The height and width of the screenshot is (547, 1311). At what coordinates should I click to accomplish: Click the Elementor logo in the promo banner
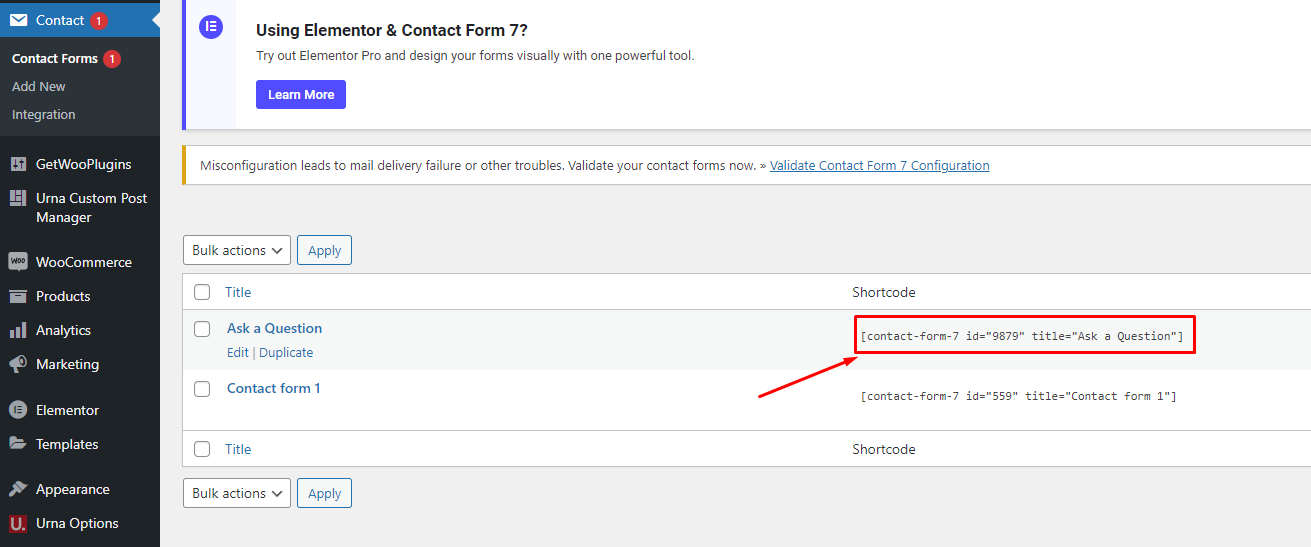(210, 27)
